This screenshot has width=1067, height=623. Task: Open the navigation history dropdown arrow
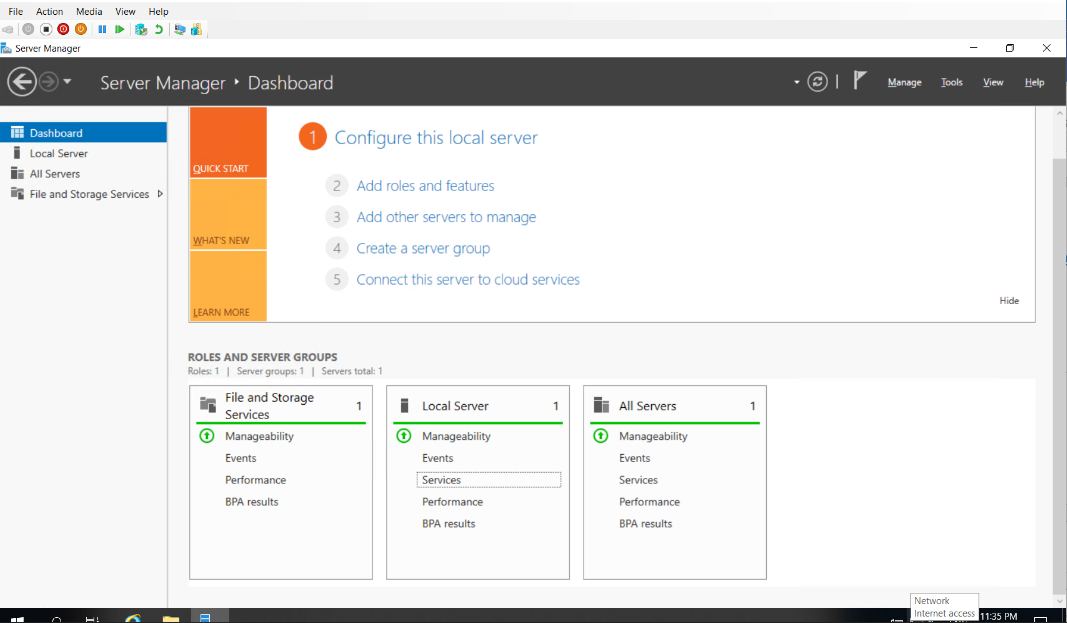[x=67, y=82]
